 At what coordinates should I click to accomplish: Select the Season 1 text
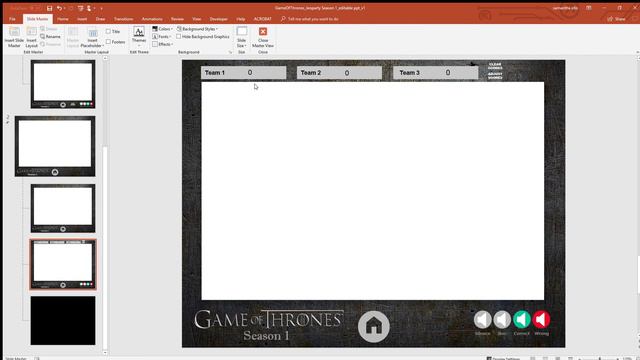pyautogui.click(x=267, y=336)
